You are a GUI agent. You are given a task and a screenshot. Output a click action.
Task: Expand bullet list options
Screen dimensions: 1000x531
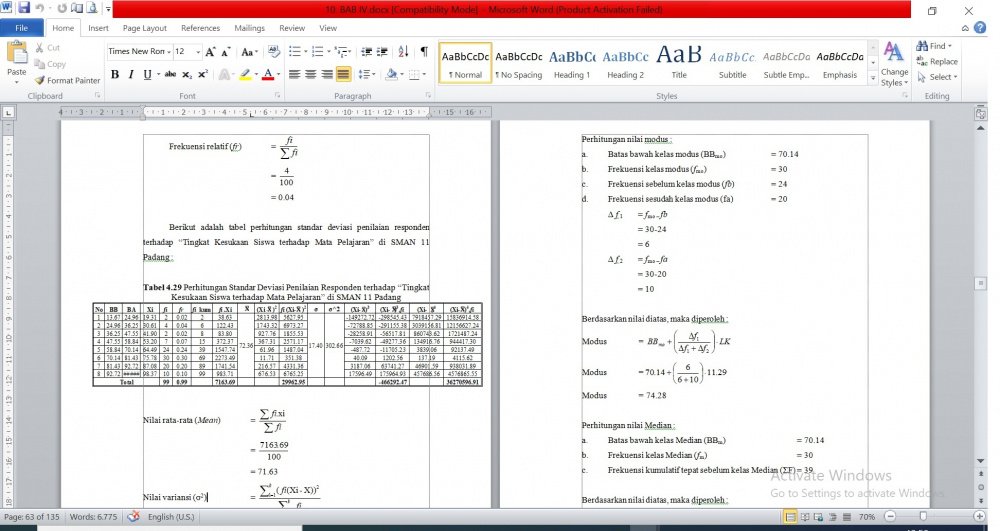305,52
